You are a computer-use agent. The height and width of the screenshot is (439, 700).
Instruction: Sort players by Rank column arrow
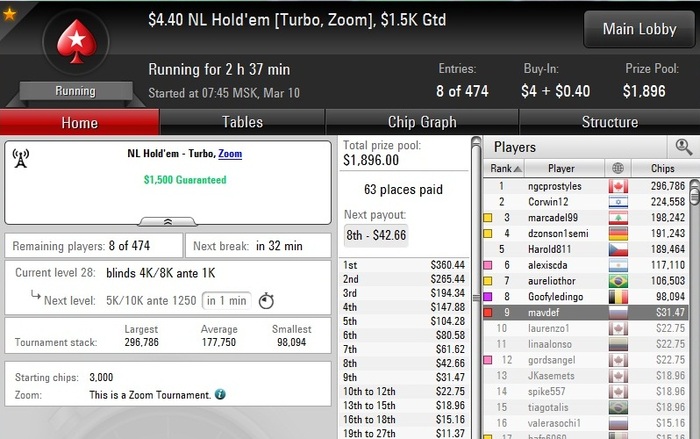tap(517, 169)
